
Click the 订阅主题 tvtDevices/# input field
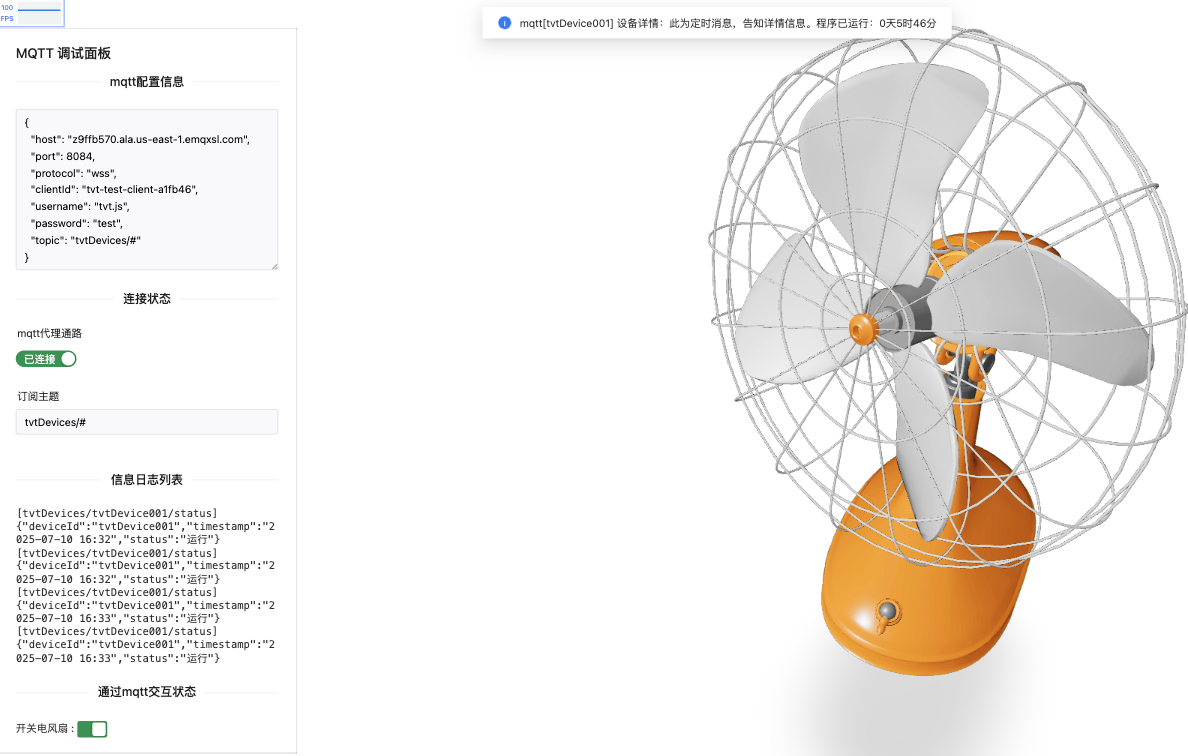[x=147, y=422]
